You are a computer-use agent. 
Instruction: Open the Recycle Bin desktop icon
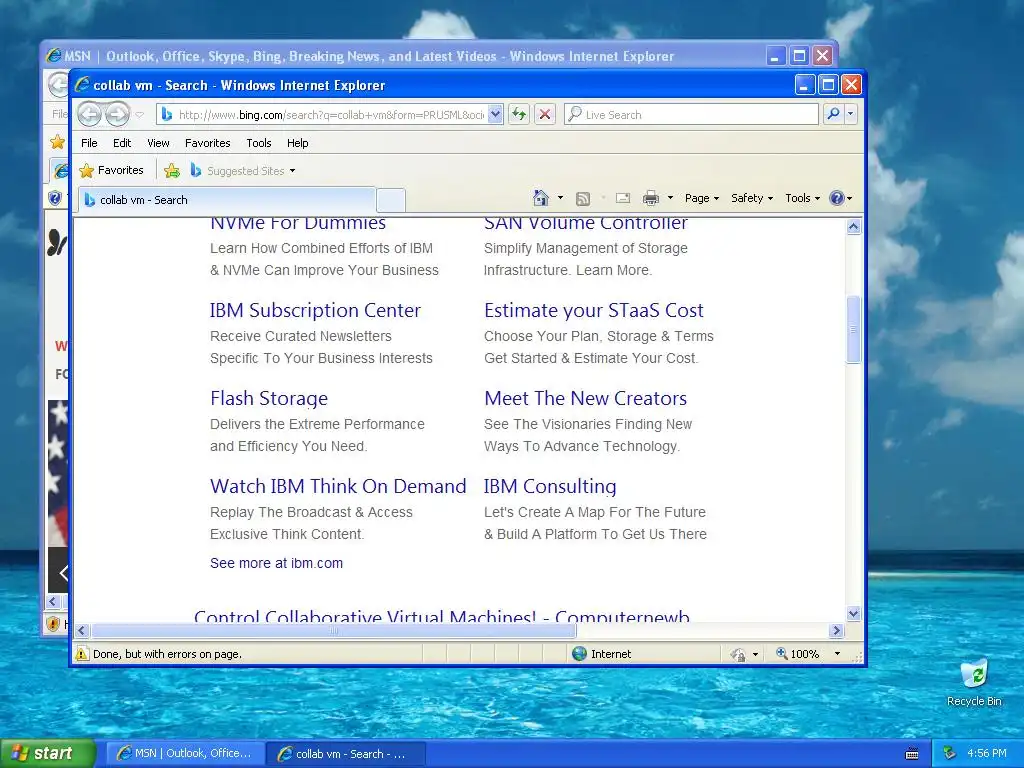pyautogui.click(x=974, y=682)
